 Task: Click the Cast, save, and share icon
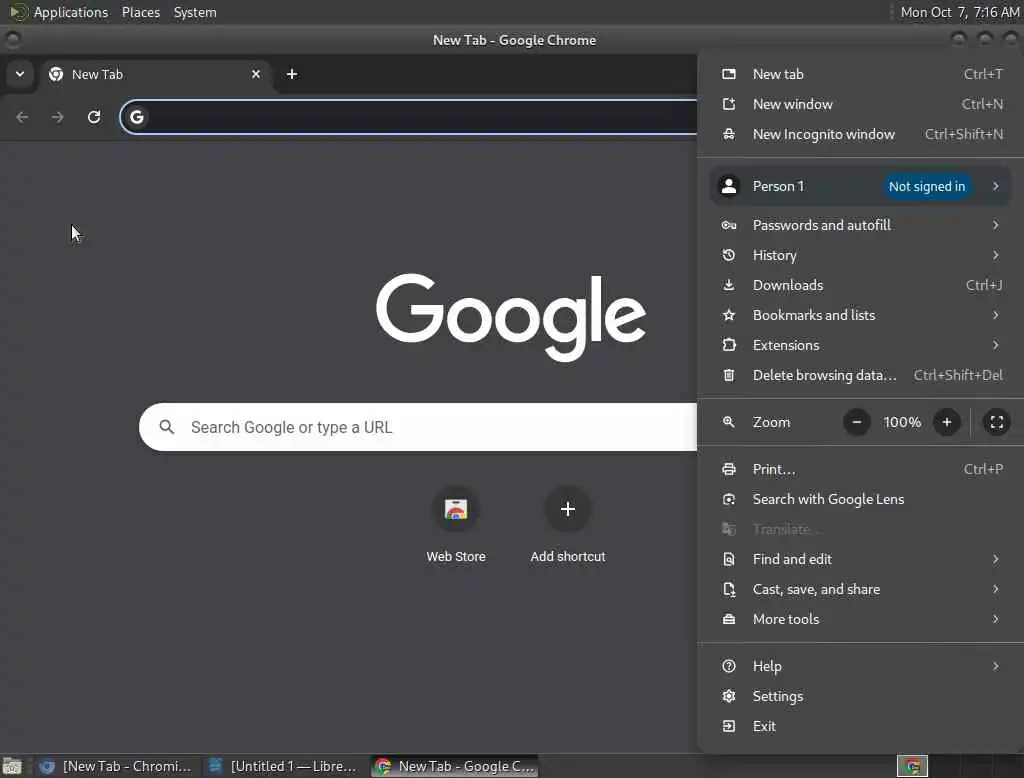729,589
